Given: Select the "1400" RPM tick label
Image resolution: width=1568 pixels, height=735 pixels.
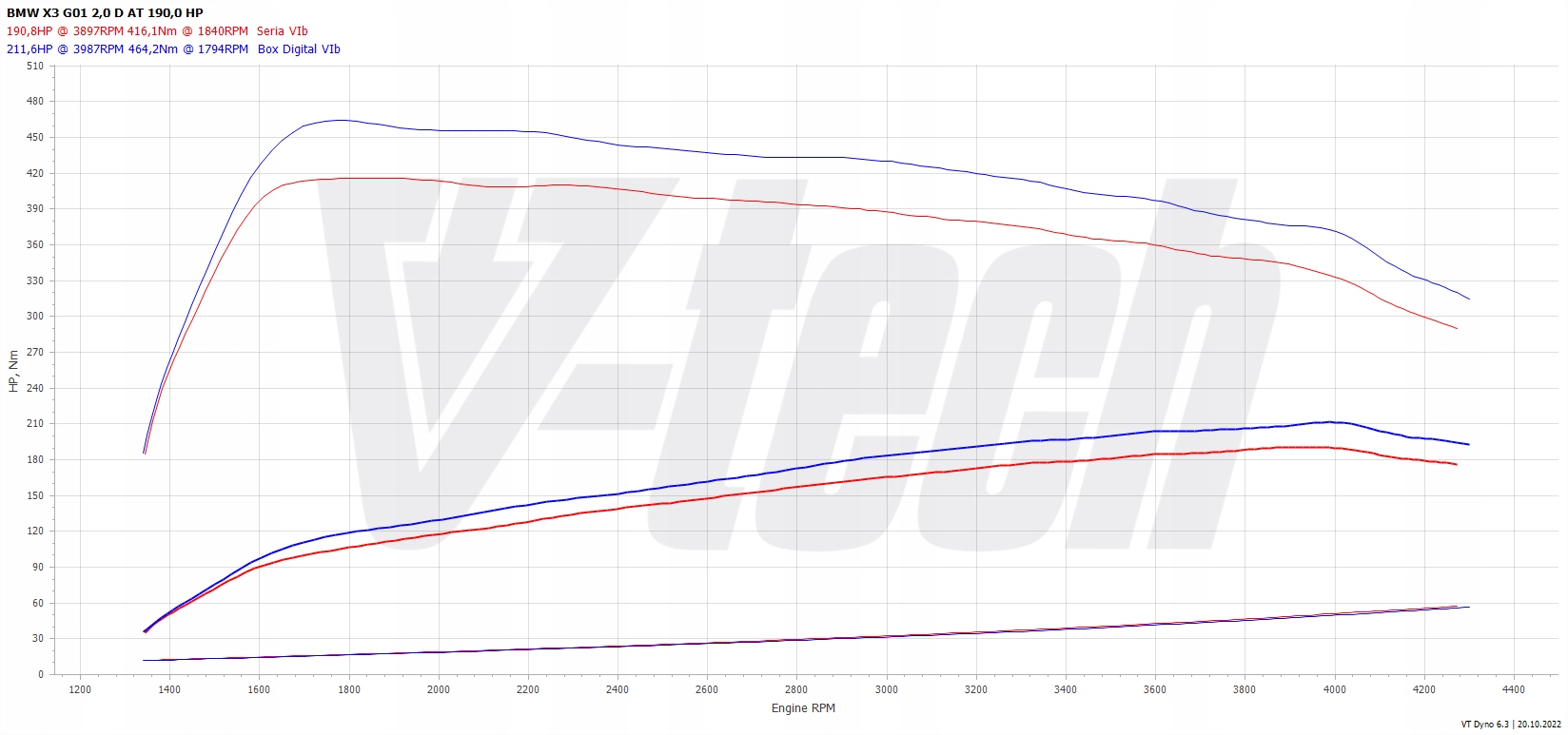Looking at the screenshot, I should click(x=169, y=689).
